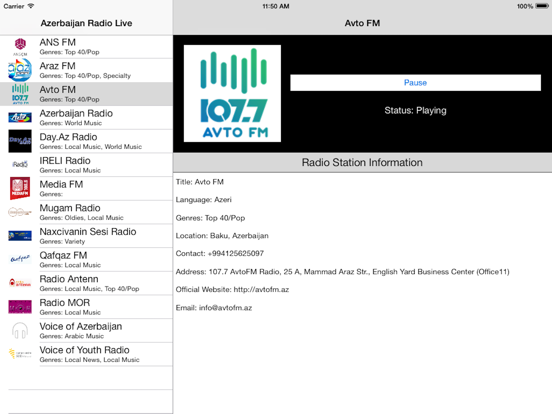Click the Title: Avto FM info line
The height and width of the screenshot is (414, 552).
pos(200,182)
